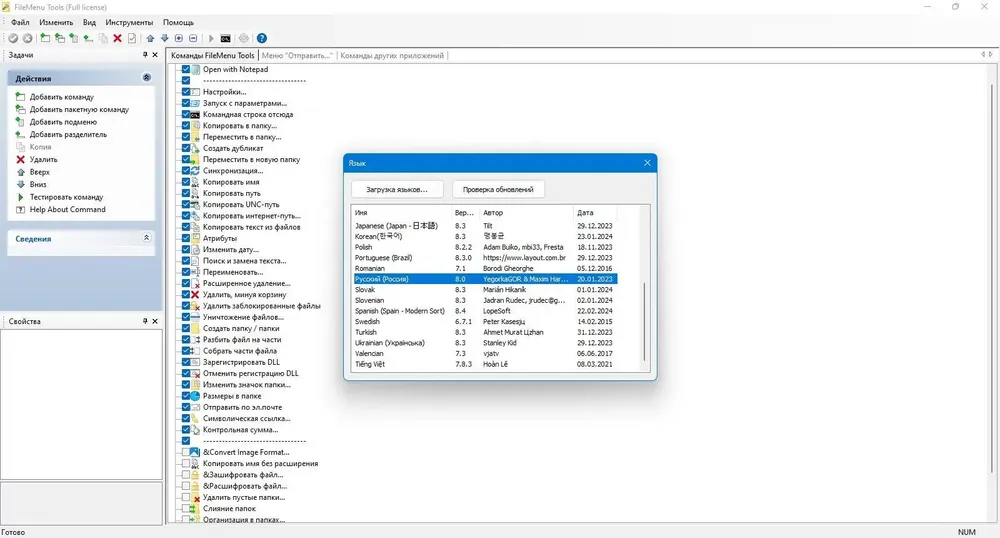The width and height of the screenshot is (1000, 538).
Task: Click the add command toolbar icon
Action: tap(45, 38)
